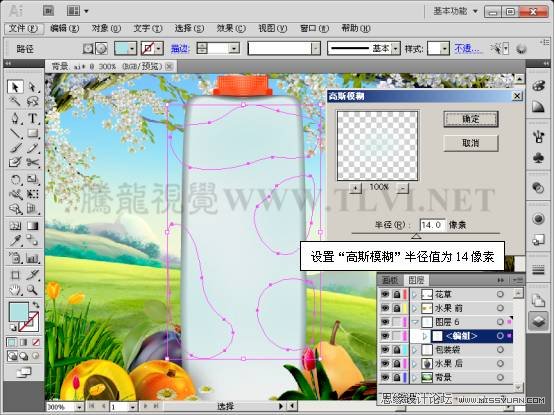Select the Direct Selection tool
The image size is (555, 415).
(32, 87)
